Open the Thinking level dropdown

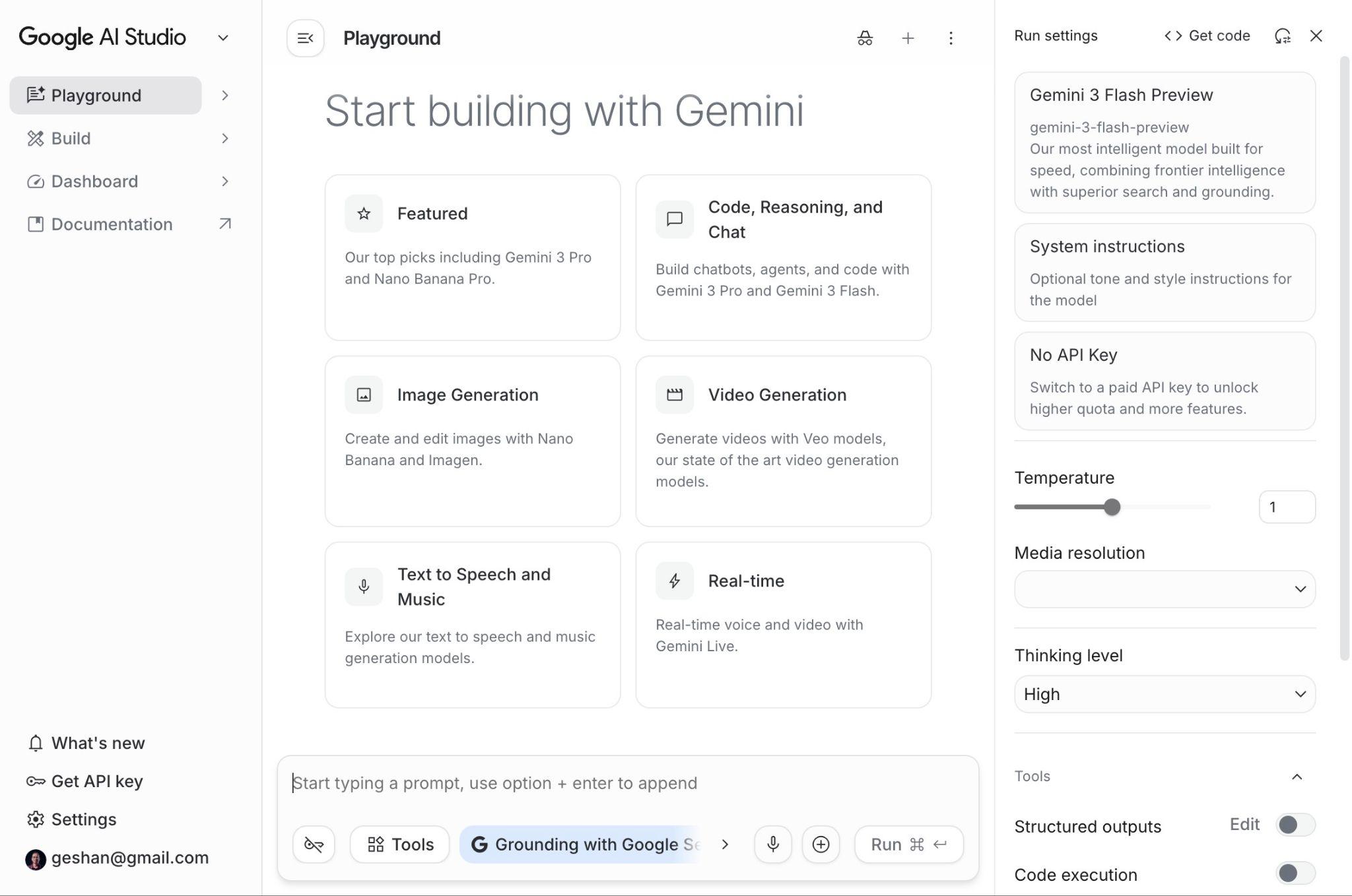[x=1165, y=694]
